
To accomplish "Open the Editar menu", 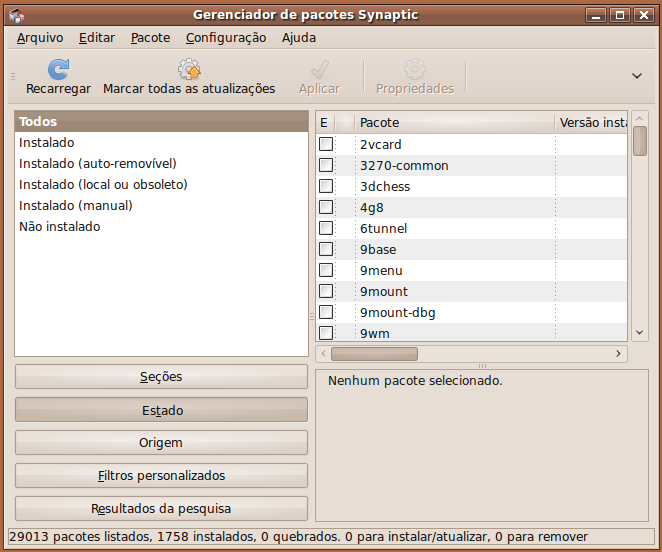I will [97, 38].
